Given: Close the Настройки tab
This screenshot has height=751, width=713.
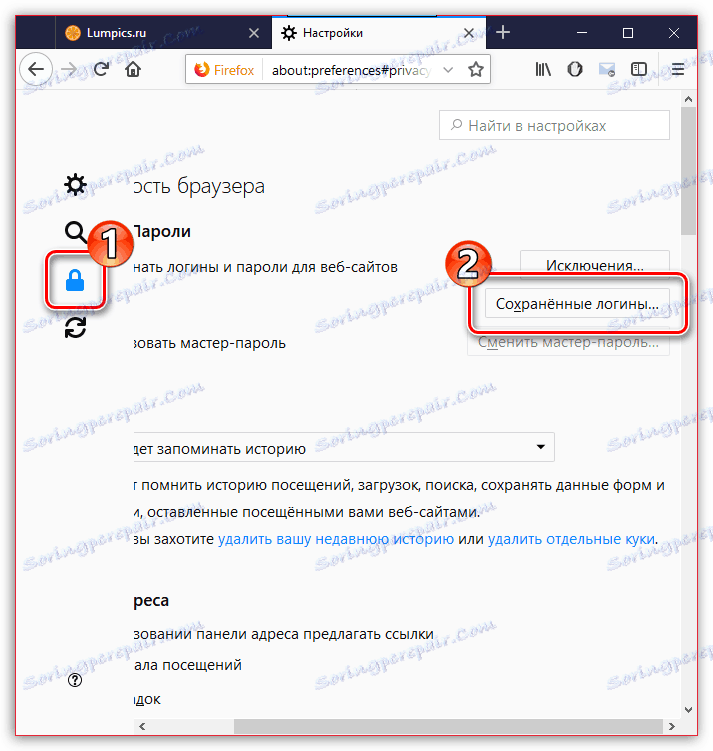Looking at the screenshot, I should point(469,33).
